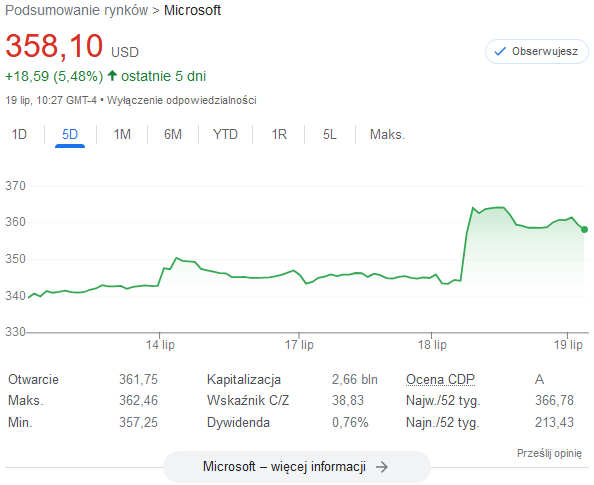The width and height of the screenshot is (594, 485).
Task: Toggle the Obserwujesz follow button
Action: coord(536,51)
